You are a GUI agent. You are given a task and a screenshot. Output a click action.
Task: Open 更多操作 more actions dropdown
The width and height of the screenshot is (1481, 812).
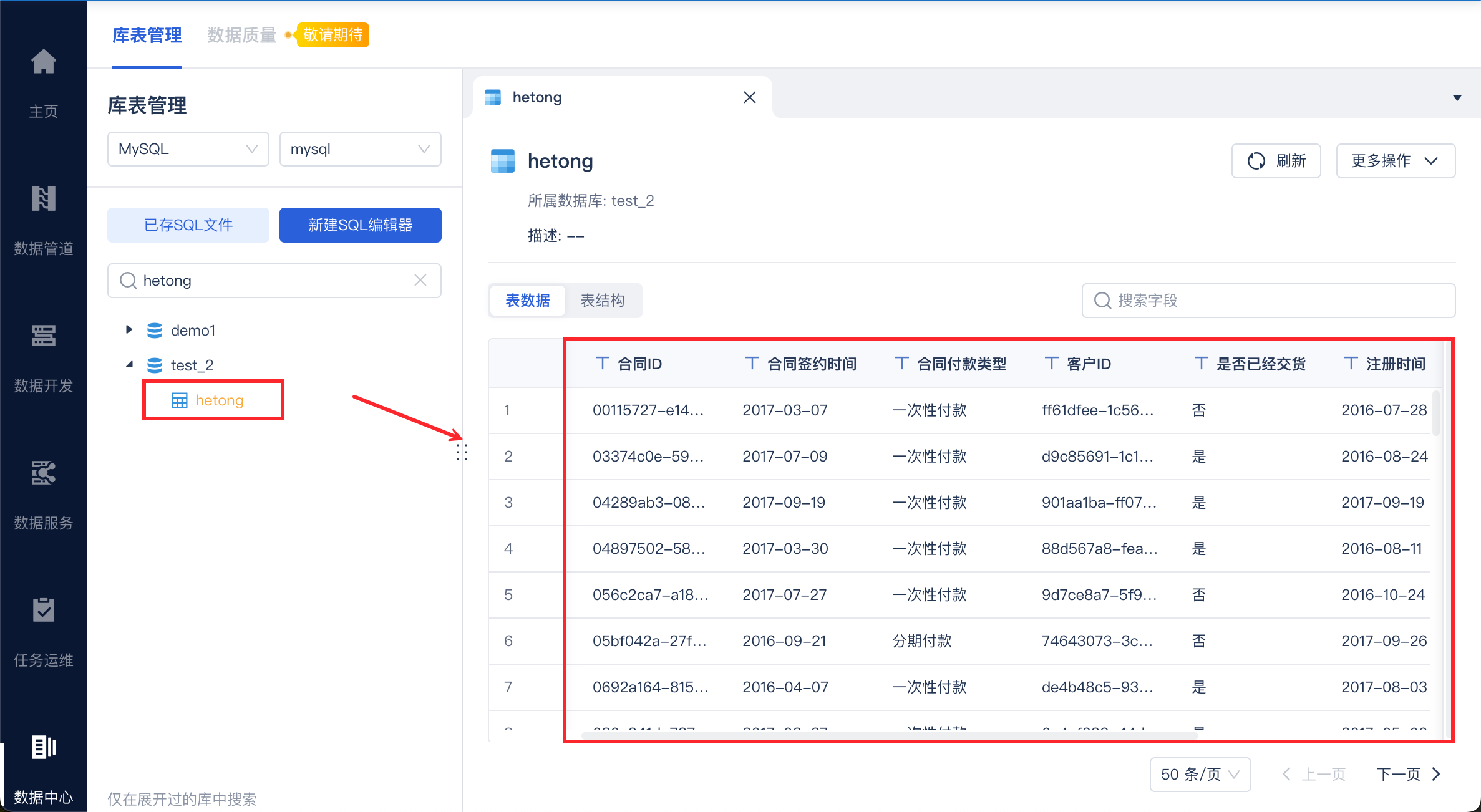[1395, 161]
